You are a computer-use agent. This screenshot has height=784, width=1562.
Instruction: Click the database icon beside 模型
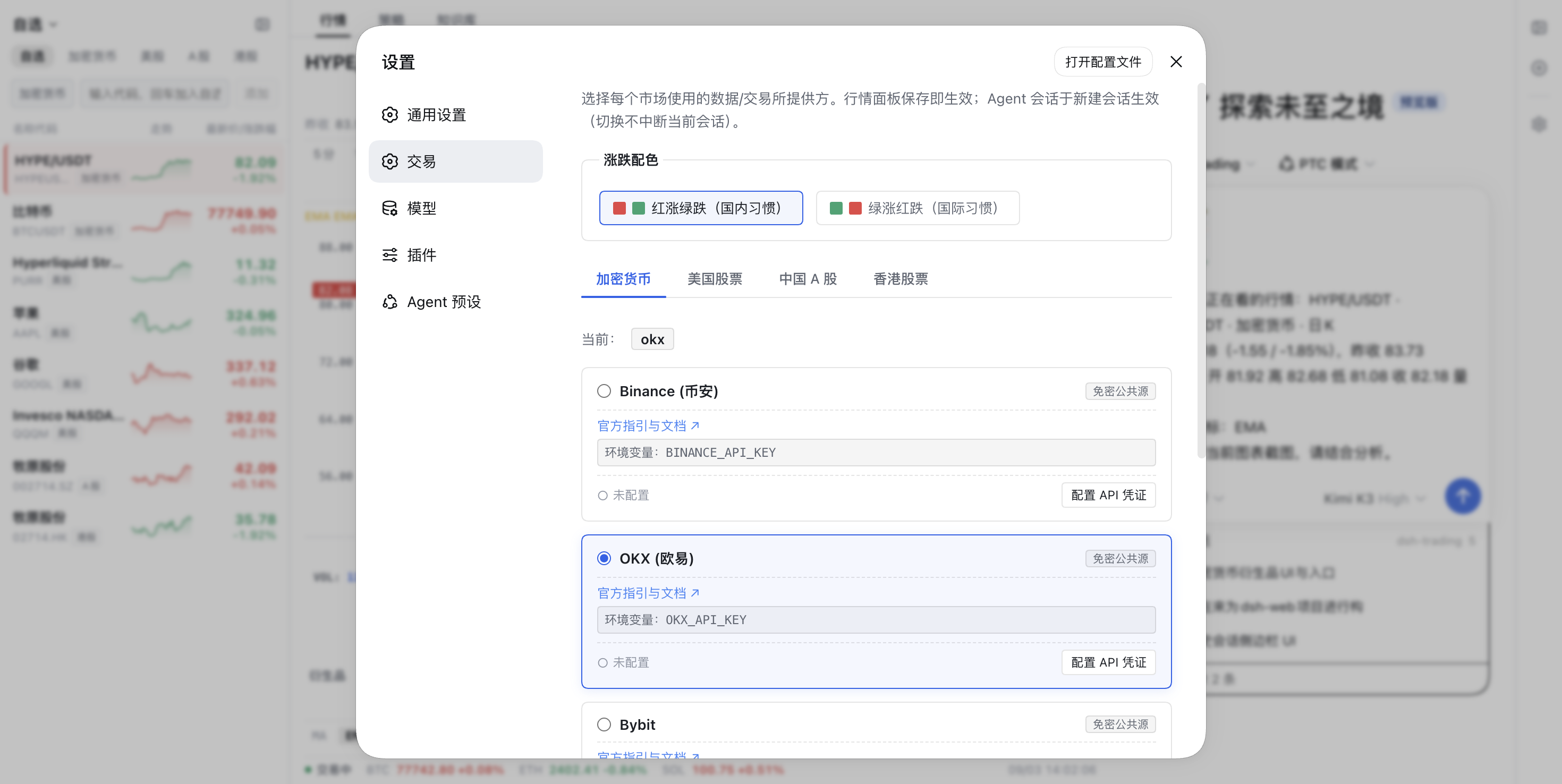click(x=390, y=208)
